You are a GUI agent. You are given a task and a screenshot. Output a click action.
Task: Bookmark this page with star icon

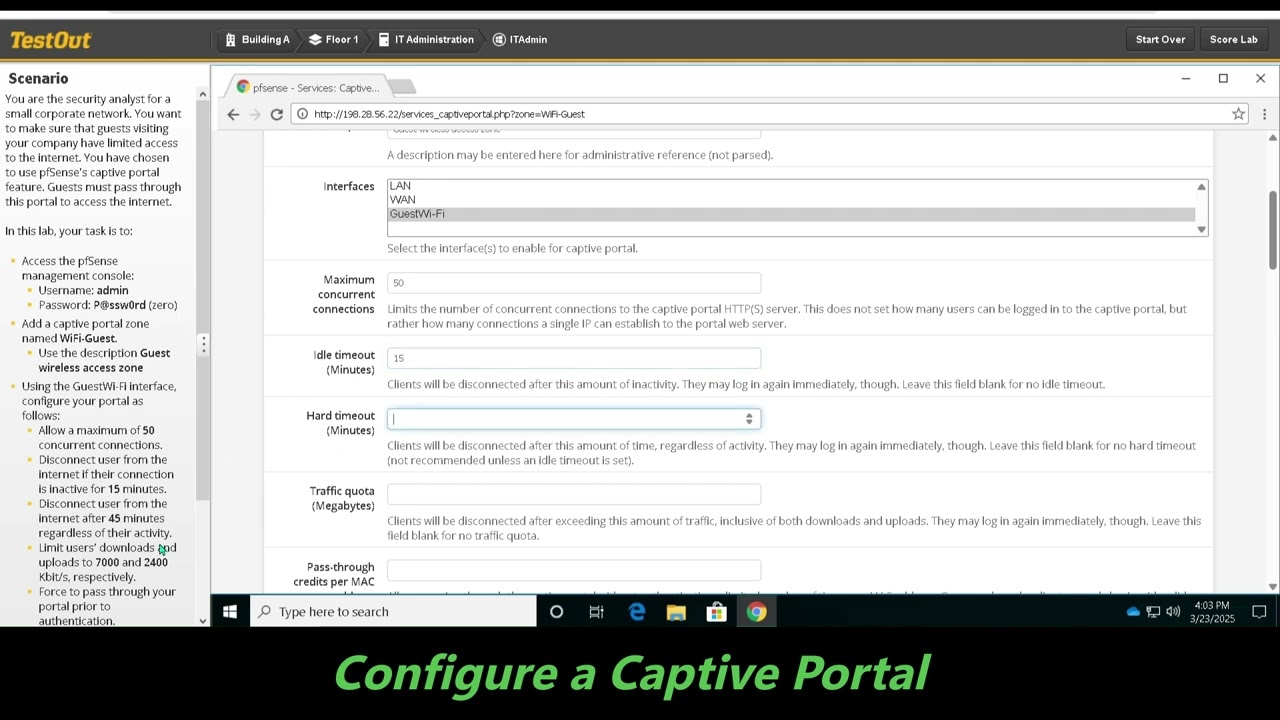point(1238,114)
